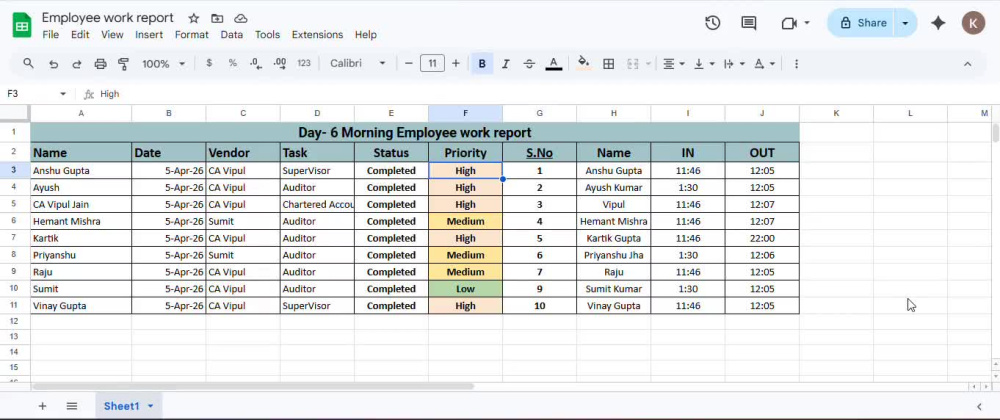The image size is (1000, 420).
Task: Open the horizontal align dropdown
Action: (x=673, y=64)
